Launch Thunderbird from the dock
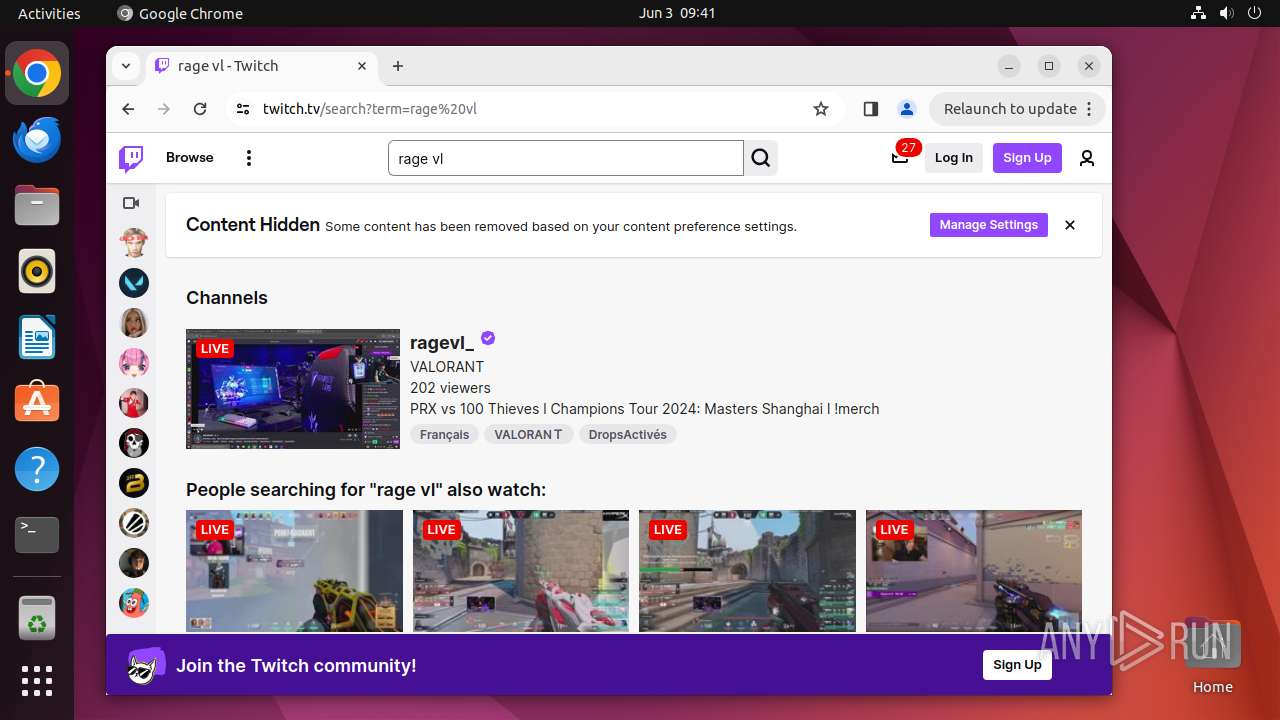 pyautogui.click(x=37, y=140)
